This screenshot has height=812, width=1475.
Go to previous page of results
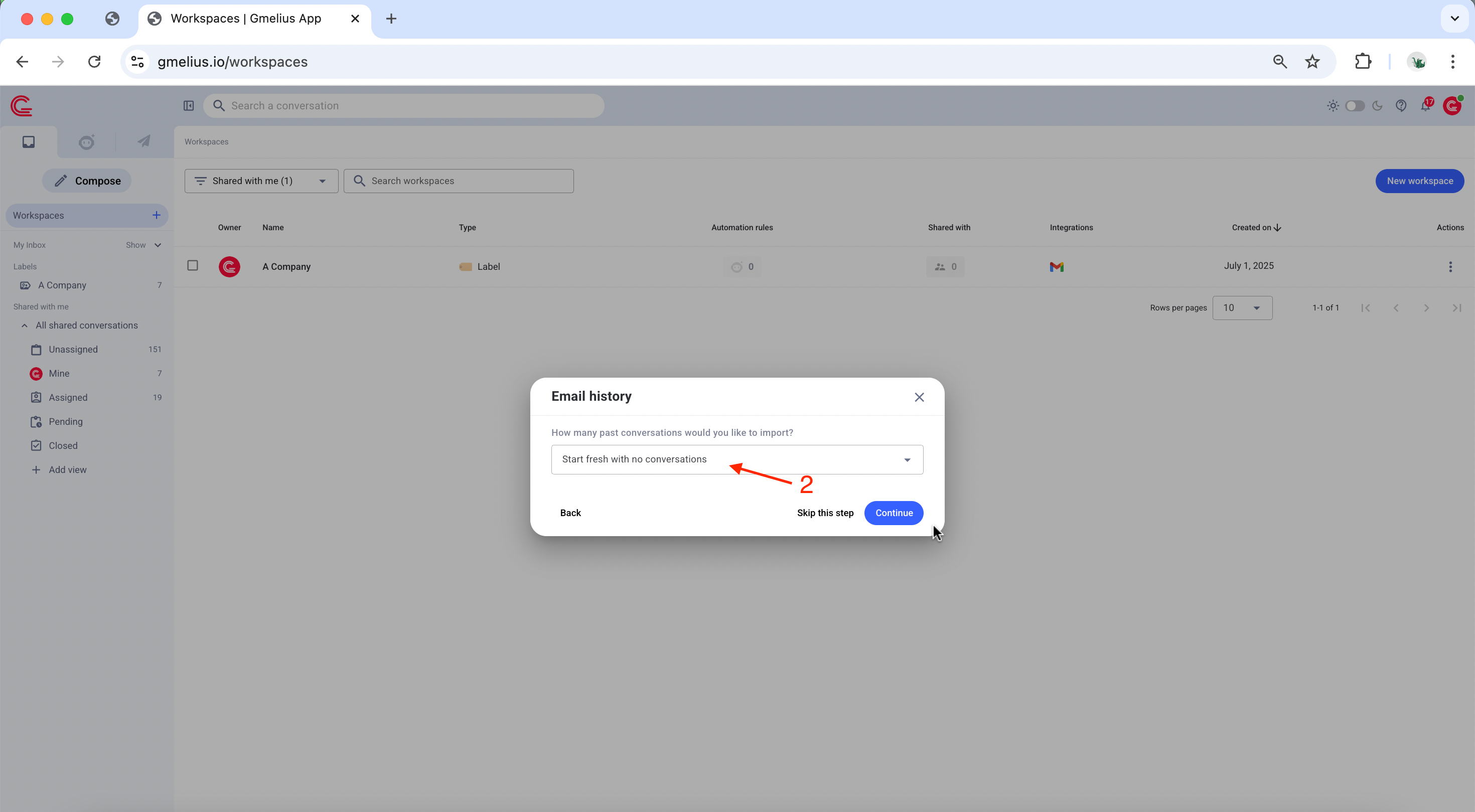coord(1395,308)
